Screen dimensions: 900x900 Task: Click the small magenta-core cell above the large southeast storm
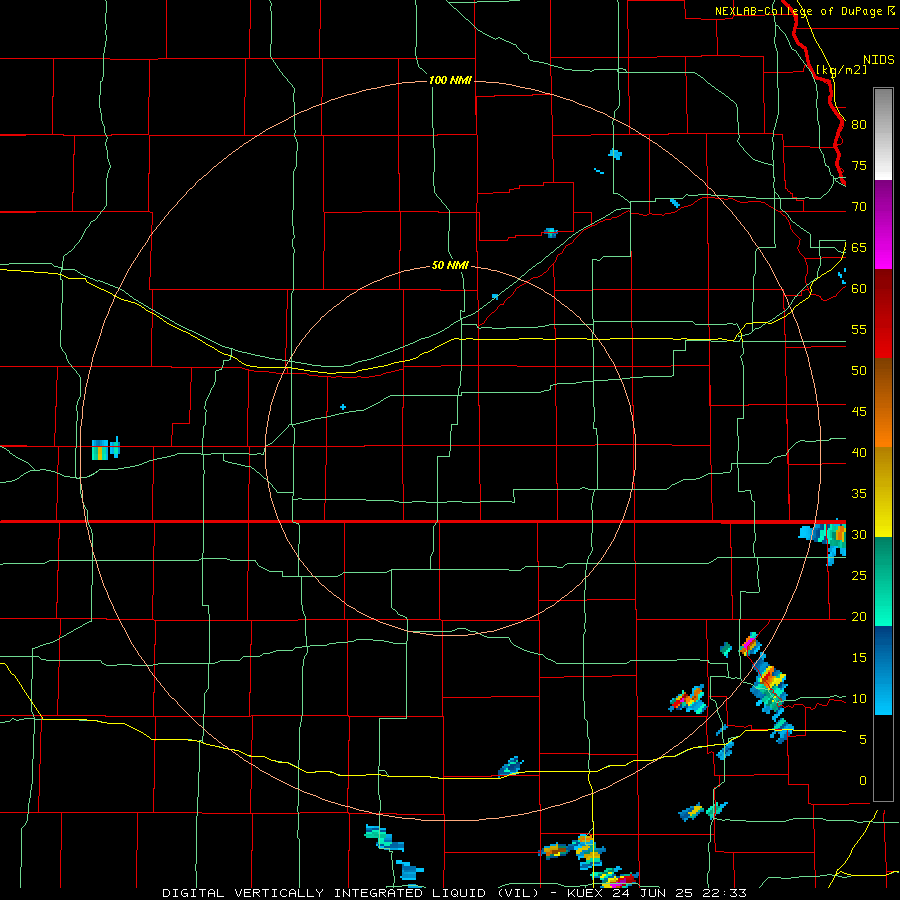pyautogui.click(x=750, y=643)
